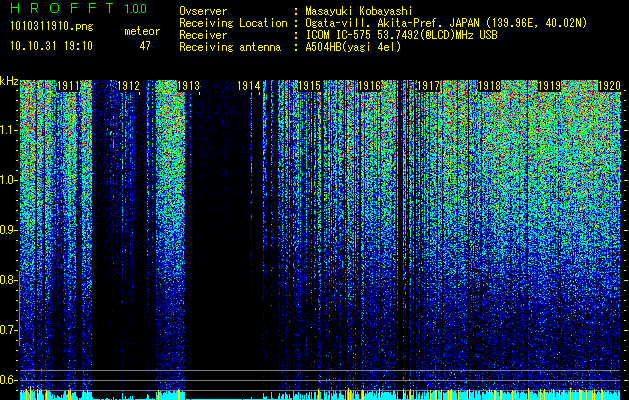The width and height of the screenshot is (629, 400).
Task: Click the version number 1.0.0
Action: (135, 9)
